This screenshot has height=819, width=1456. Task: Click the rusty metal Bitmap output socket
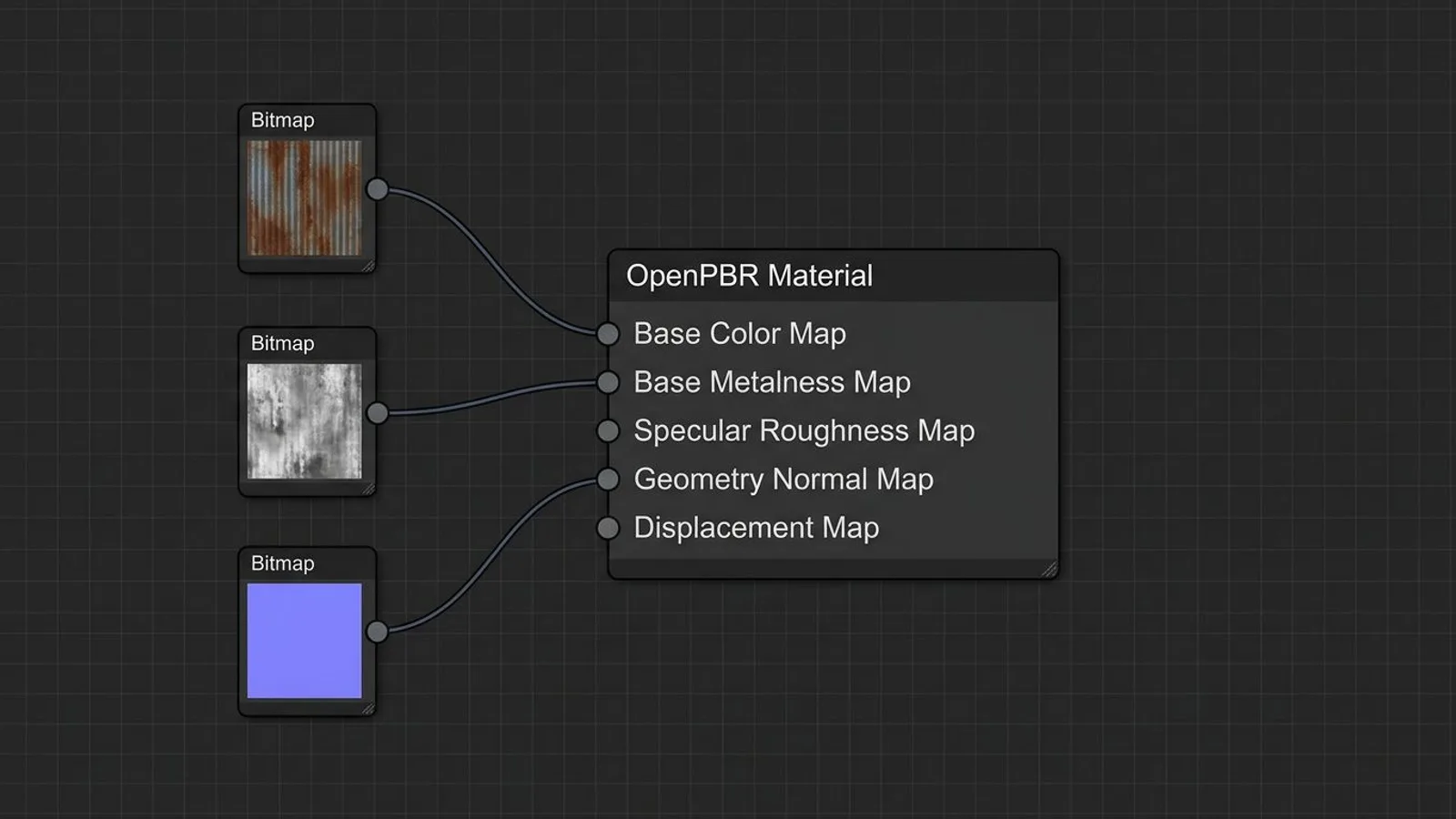pos(377,189)
